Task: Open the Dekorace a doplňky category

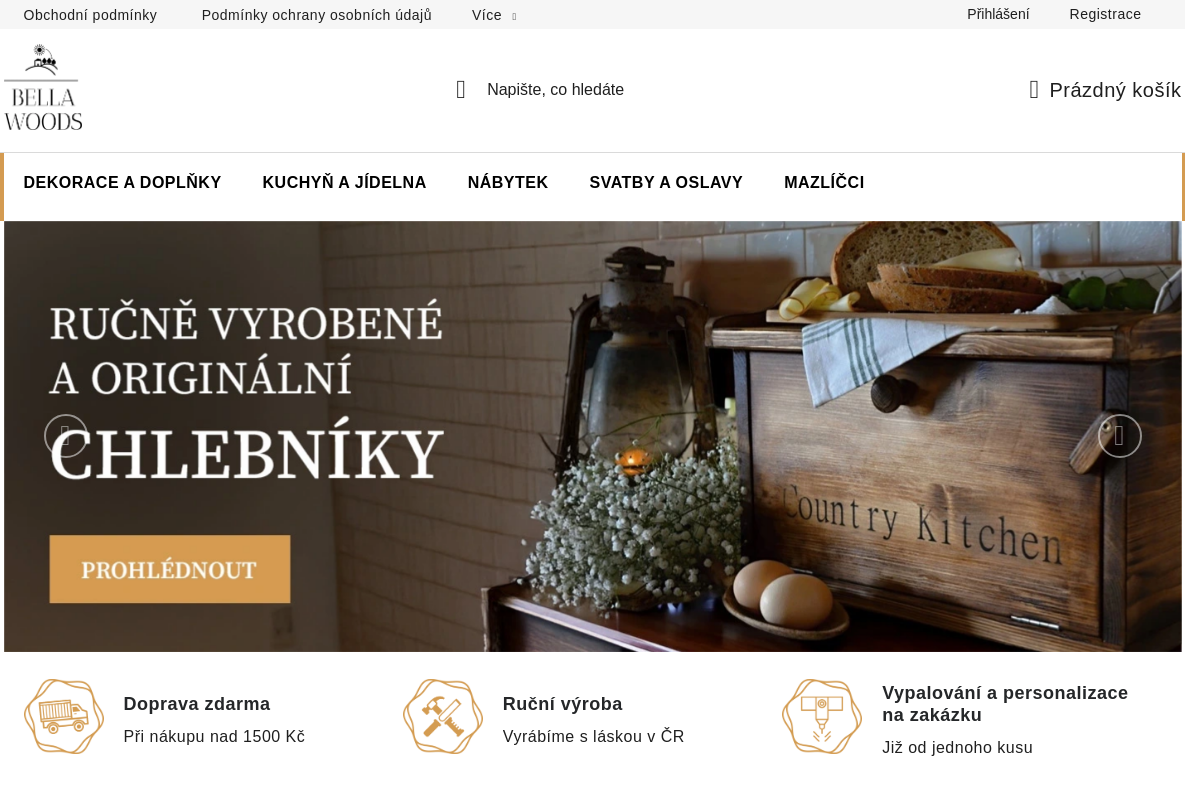Action: pyautogui.click(x=123, y=183)
